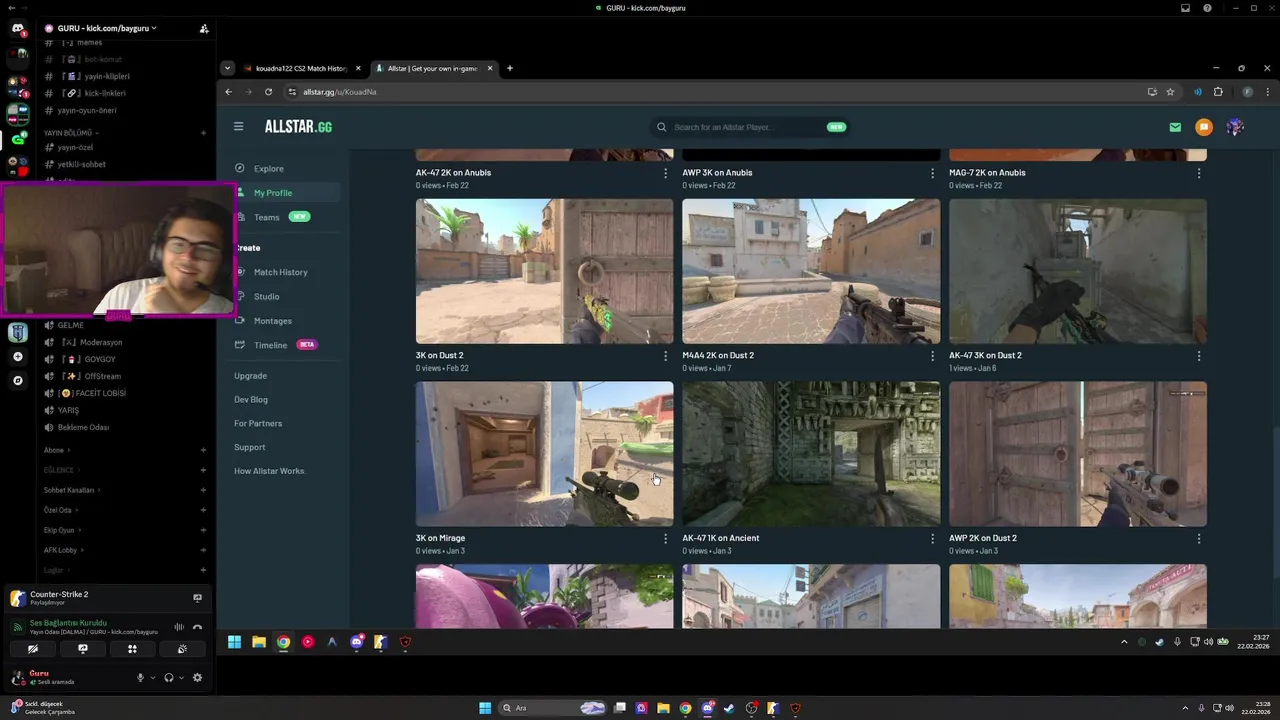Reload the allstar.gg page
This screenshot has height=720, width=1280.
click(x=268, y=92)
